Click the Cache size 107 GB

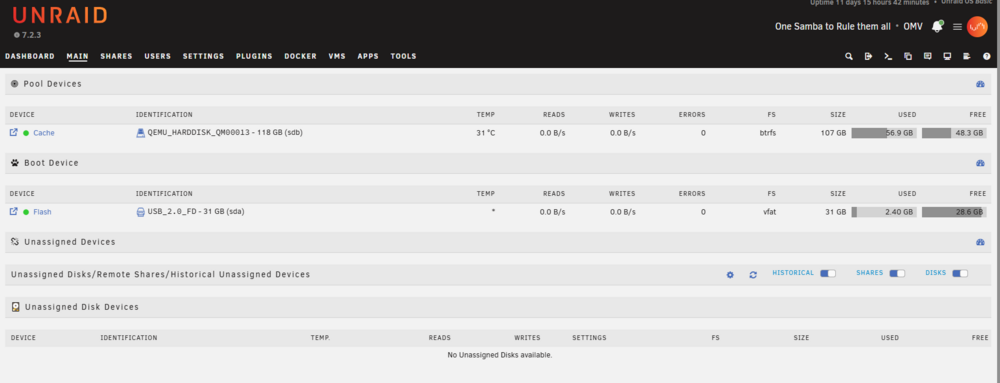pos(834,133)
